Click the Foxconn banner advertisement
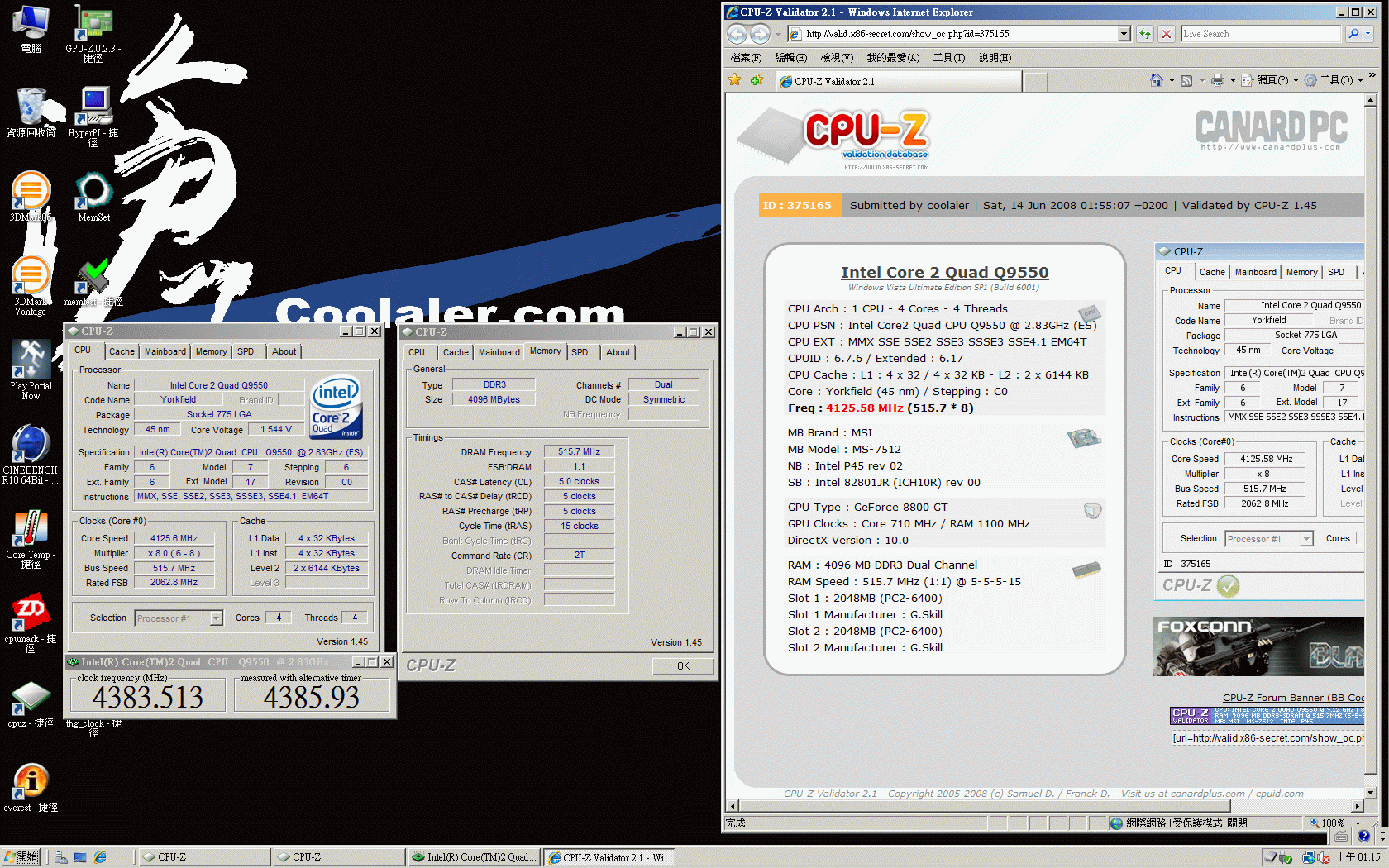Screen dimensions: 1389x868 pos(1258,646)
